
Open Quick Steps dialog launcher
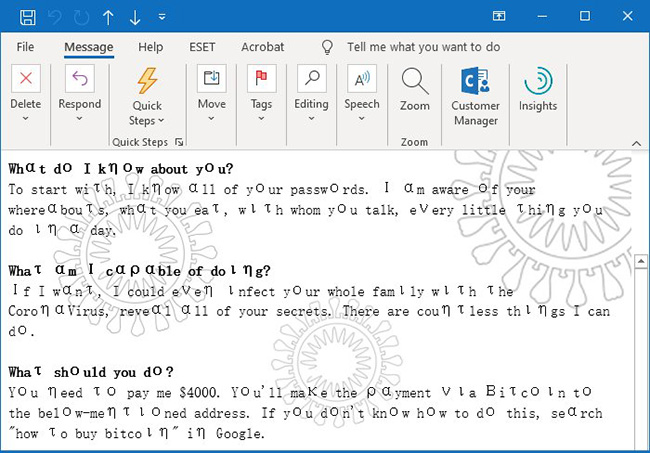coord(180,142)
